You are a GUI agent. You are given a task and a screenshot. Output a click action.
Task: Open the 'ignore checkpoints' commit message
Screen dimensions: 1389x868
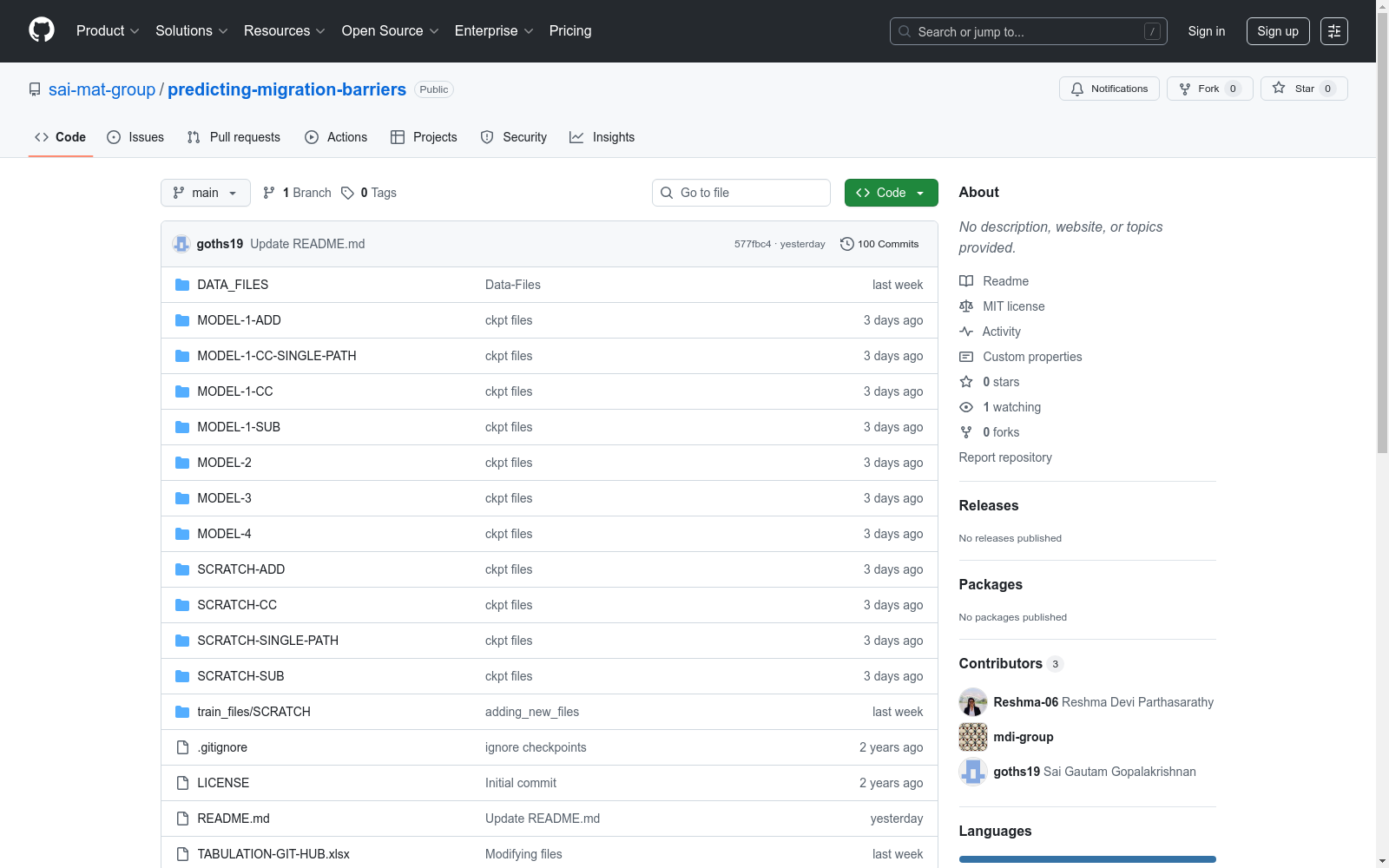tap(536, 747)
